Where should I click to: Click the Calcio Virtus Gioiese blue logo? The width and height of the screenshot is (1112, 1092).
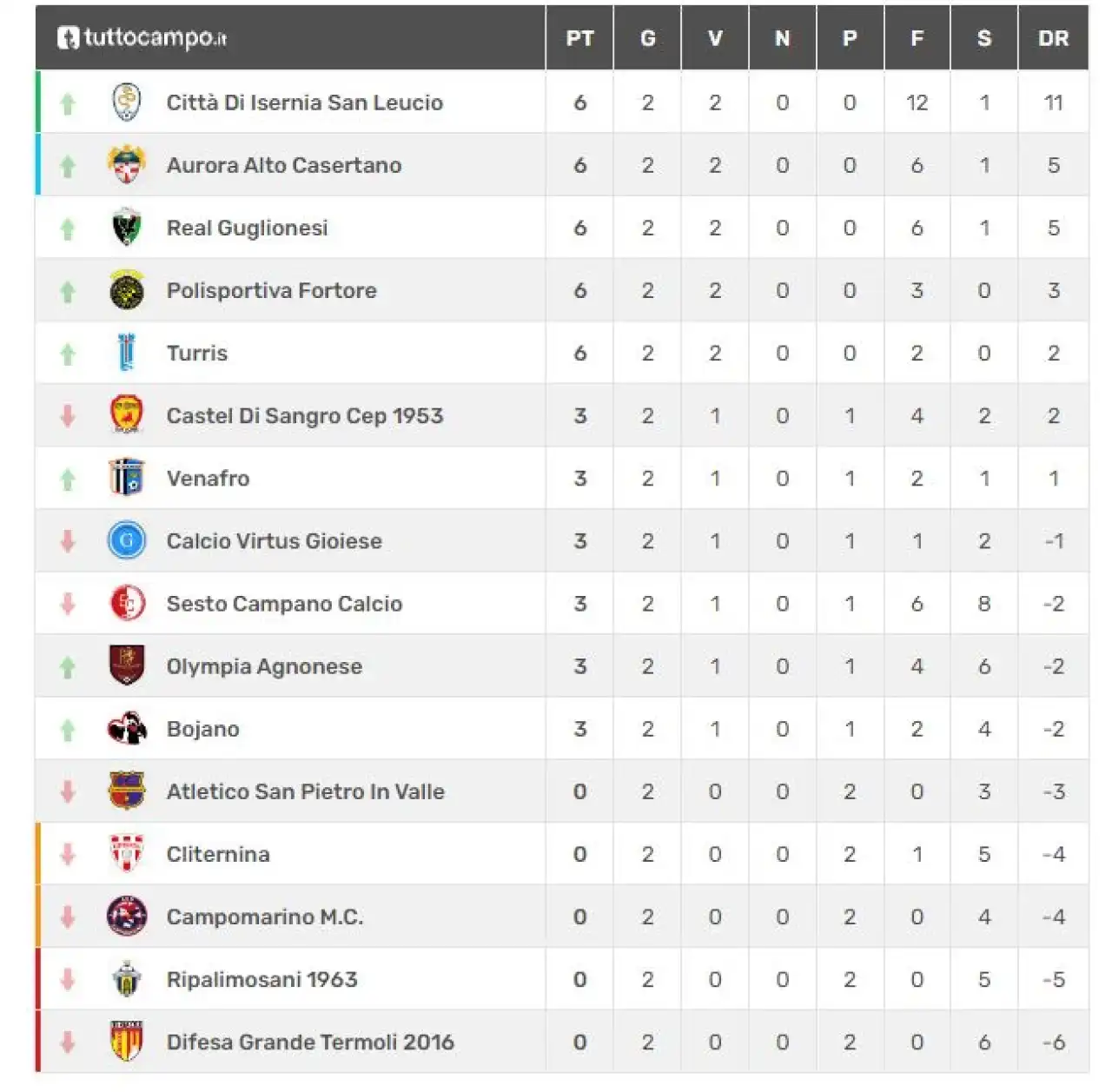tap(127, 540)
